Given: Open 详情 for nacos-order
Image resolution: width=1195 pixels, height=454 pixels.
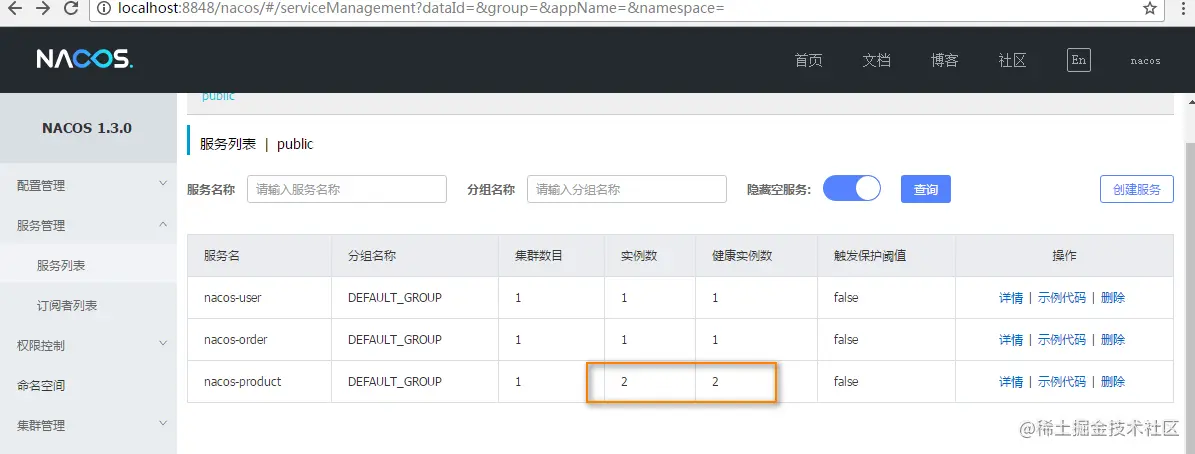Looking at the screenshot, I should pyautogui.click(x=1011, y=340).
